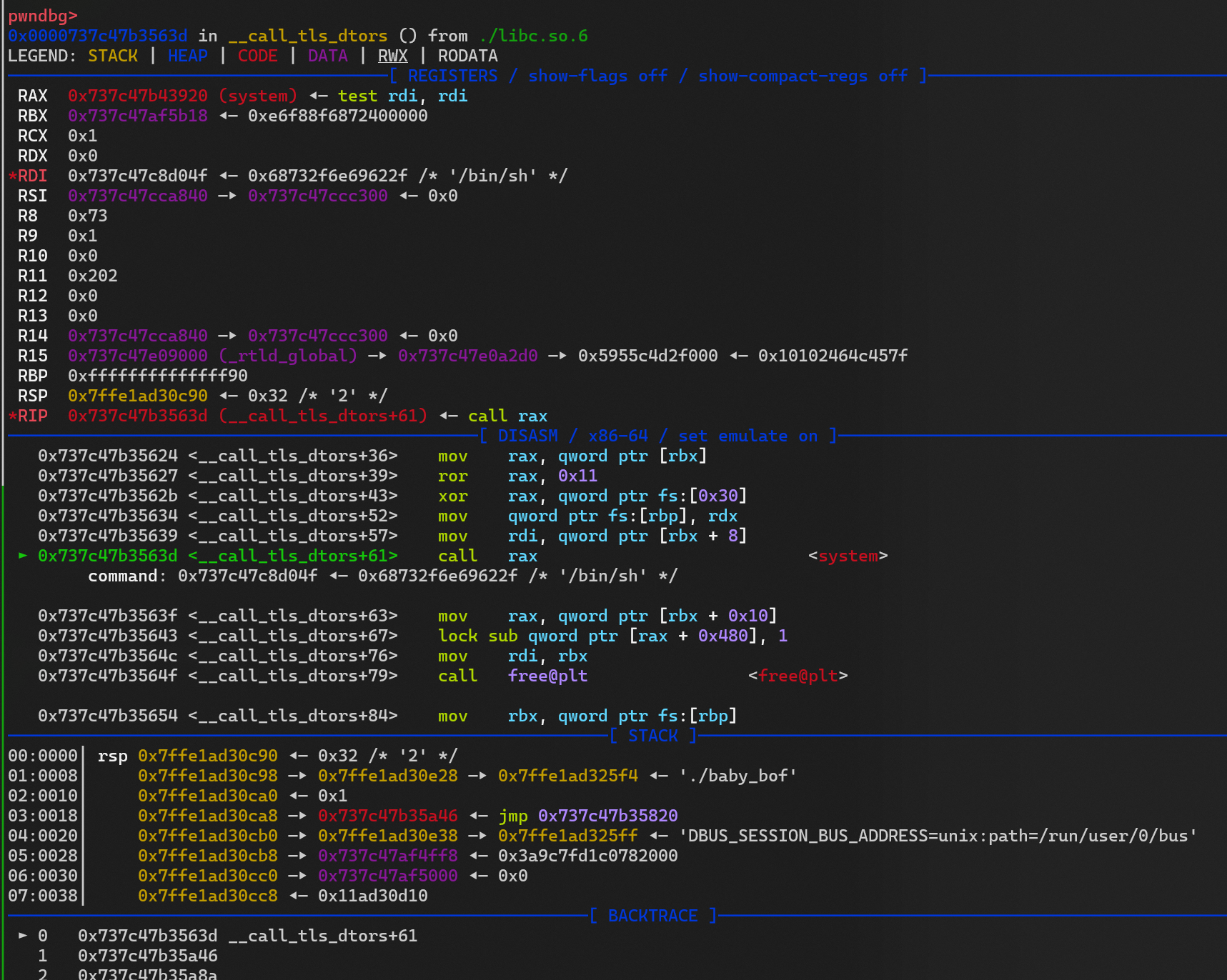Click the RODATA legend label
The height and width of the screenshot is (980, 1227).
click(x=467, y=56)
